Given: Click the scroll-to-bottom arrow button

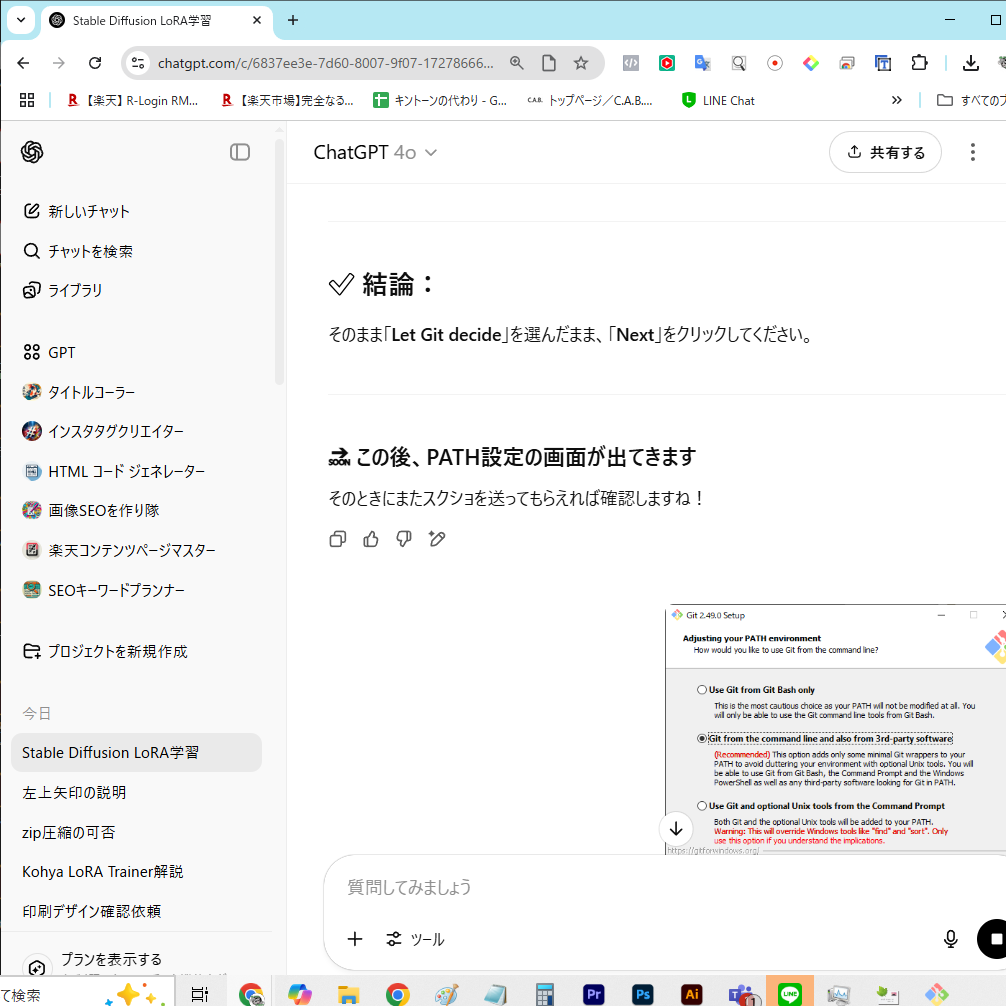Looking at the screenshot, I should tap(676, 828).
